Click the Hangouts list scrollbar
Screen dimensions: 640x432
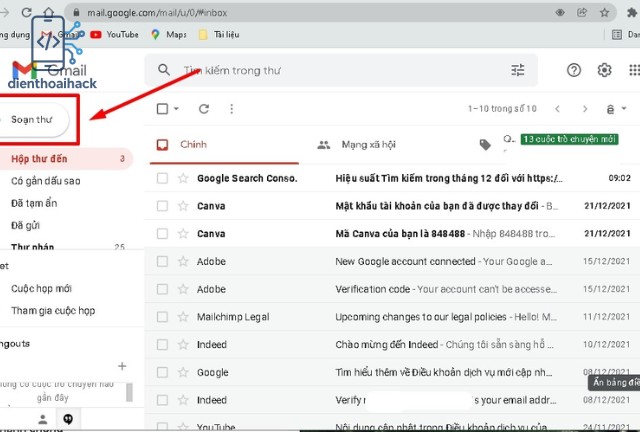129,392
